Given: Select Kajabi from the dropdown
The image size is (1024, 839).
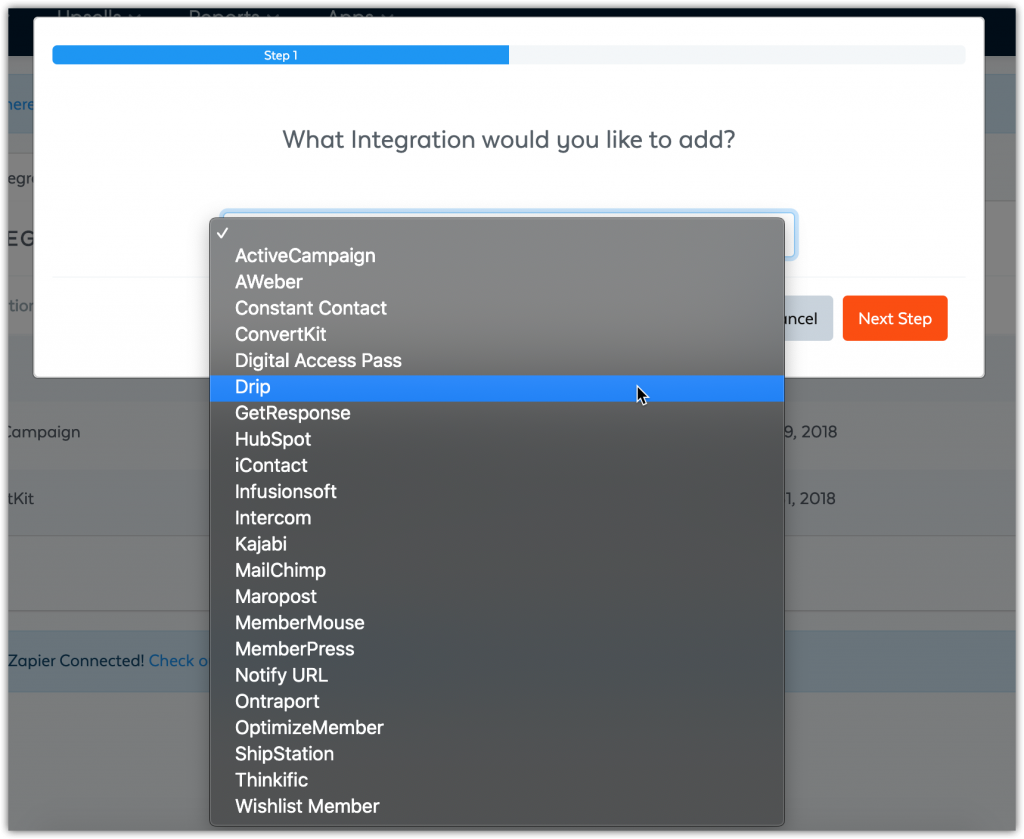Looking at the screenshot, I should [261, 544].
